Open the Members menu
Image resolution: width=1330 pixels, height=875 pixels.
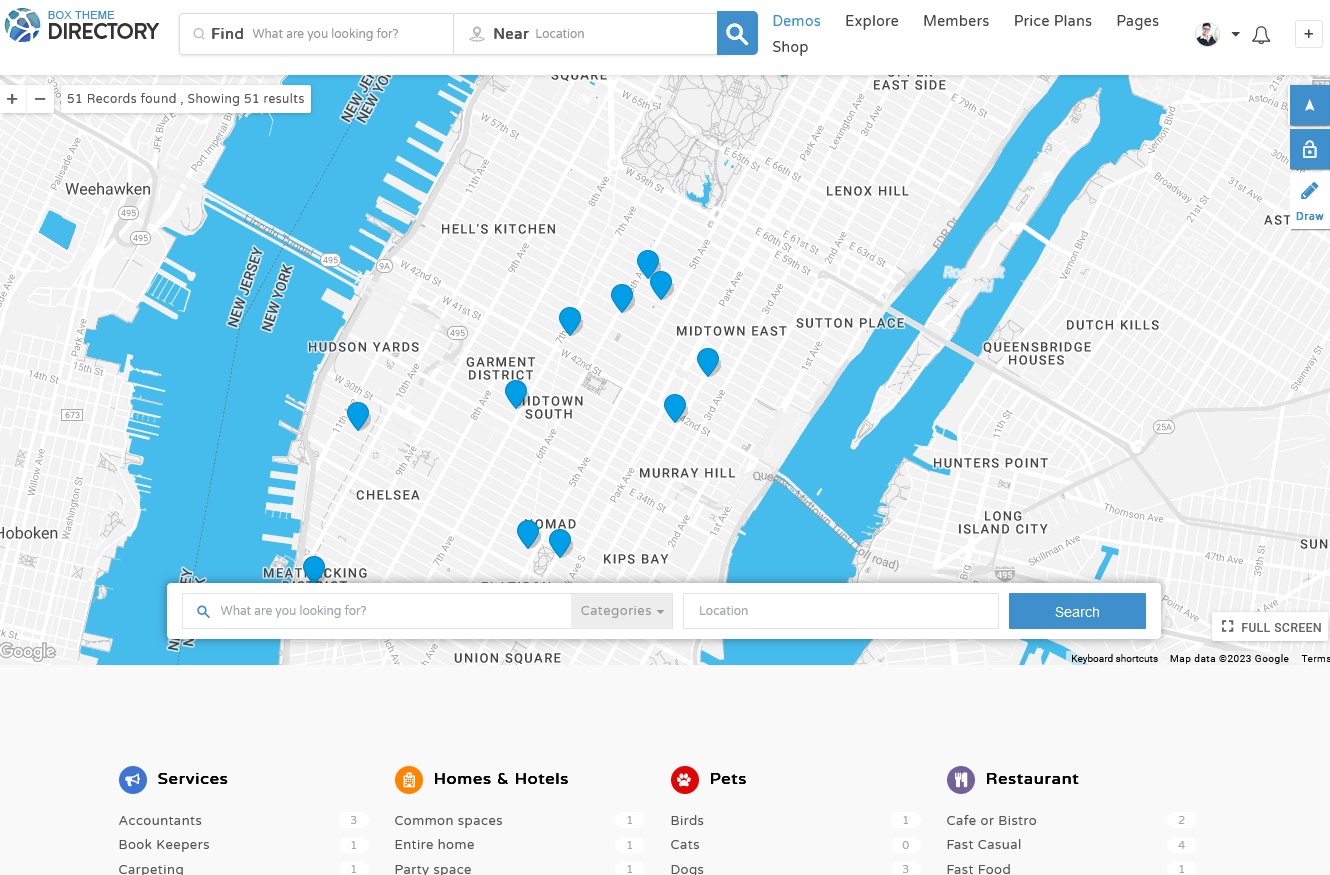pyautogui.click(x=956, y=21)
